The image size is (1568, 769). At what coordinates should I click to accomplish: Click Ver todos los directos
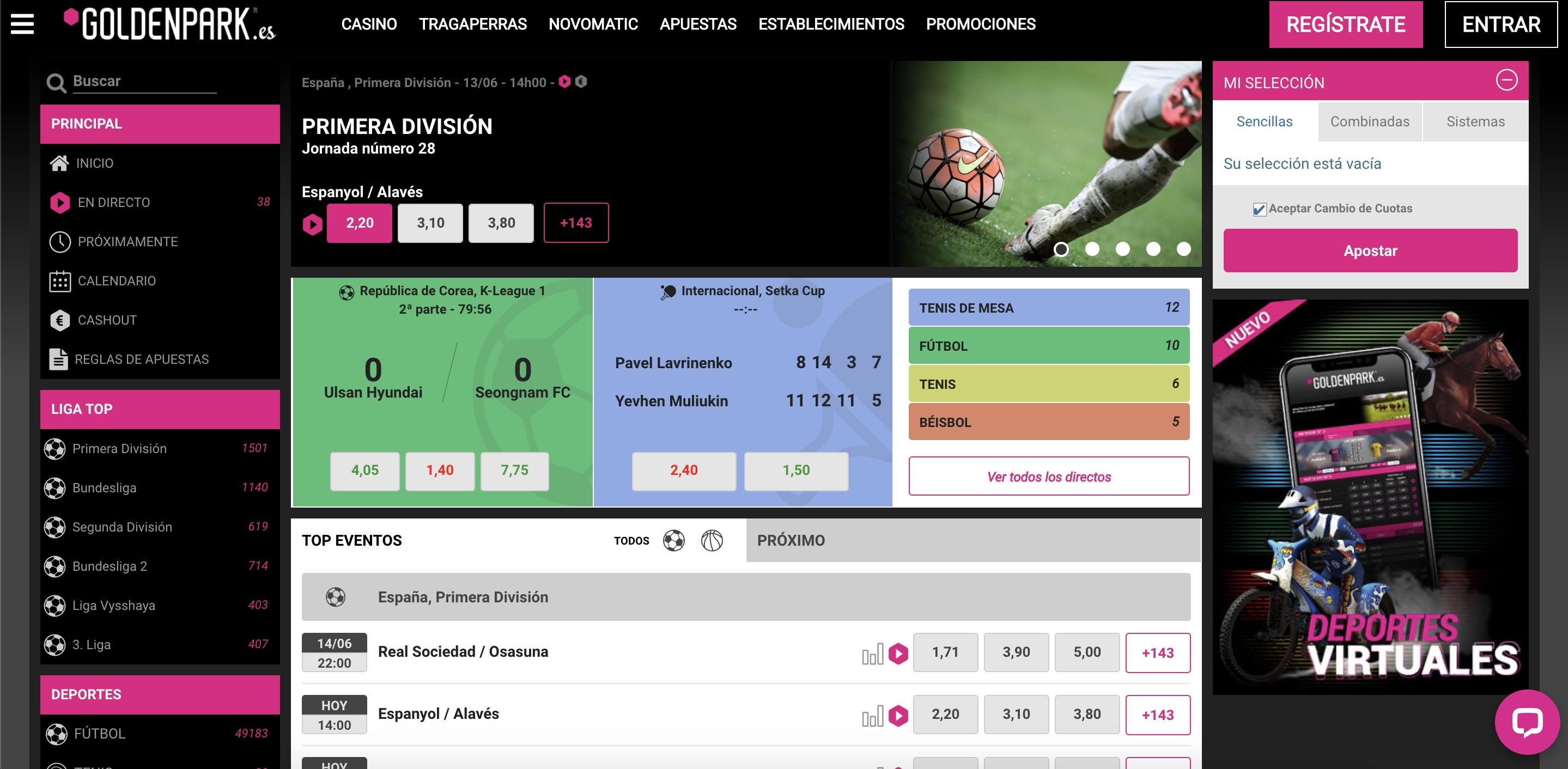pos(1049,477)
